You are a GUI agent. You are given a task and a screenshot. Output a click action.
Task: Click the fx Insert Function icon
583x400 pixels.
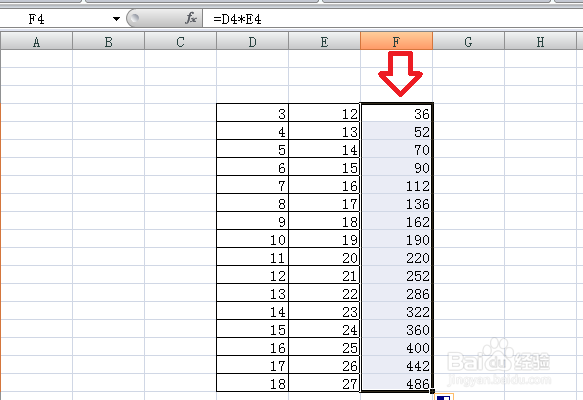click(x=191, y=18)
